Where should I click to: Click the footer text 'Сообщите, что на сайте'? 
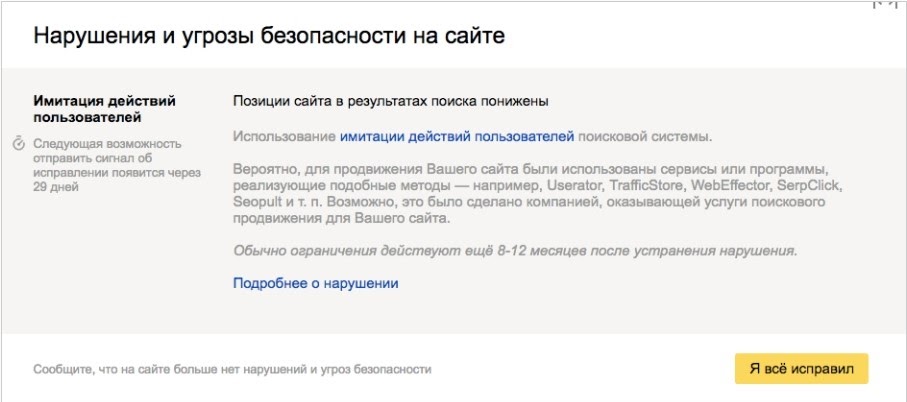(232, 369)
